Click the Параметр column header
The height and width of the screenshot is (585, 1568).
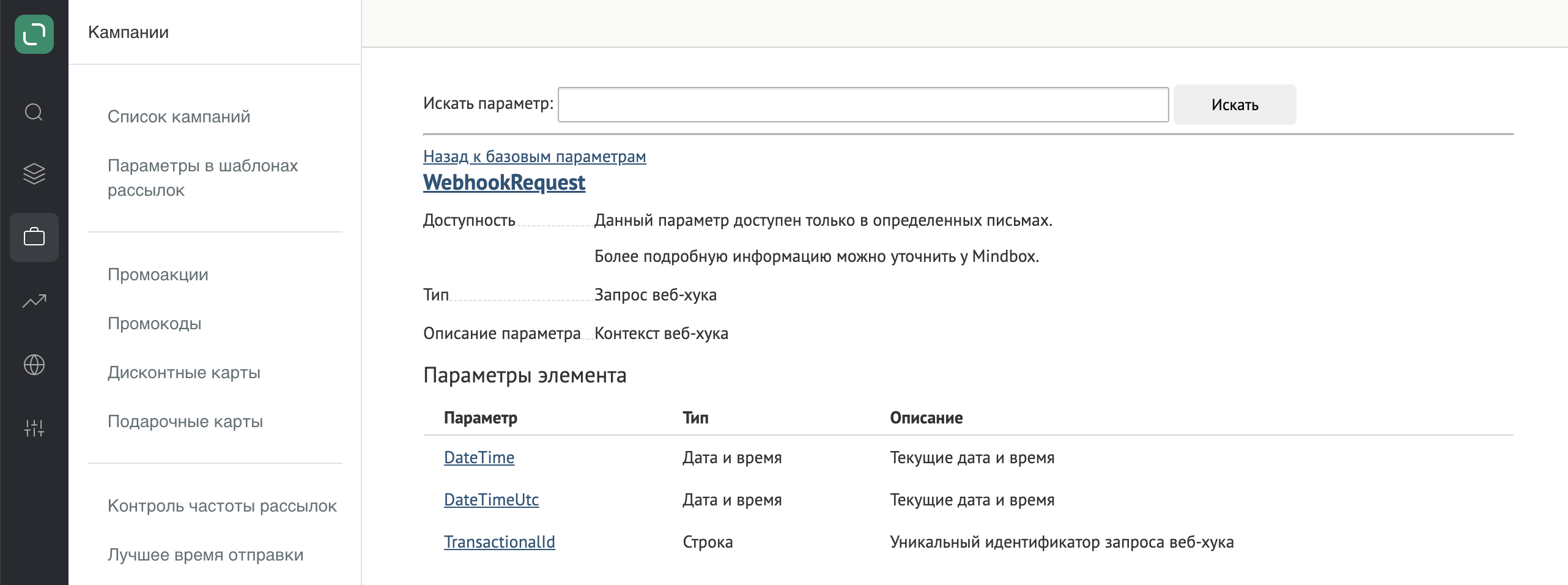481,418
